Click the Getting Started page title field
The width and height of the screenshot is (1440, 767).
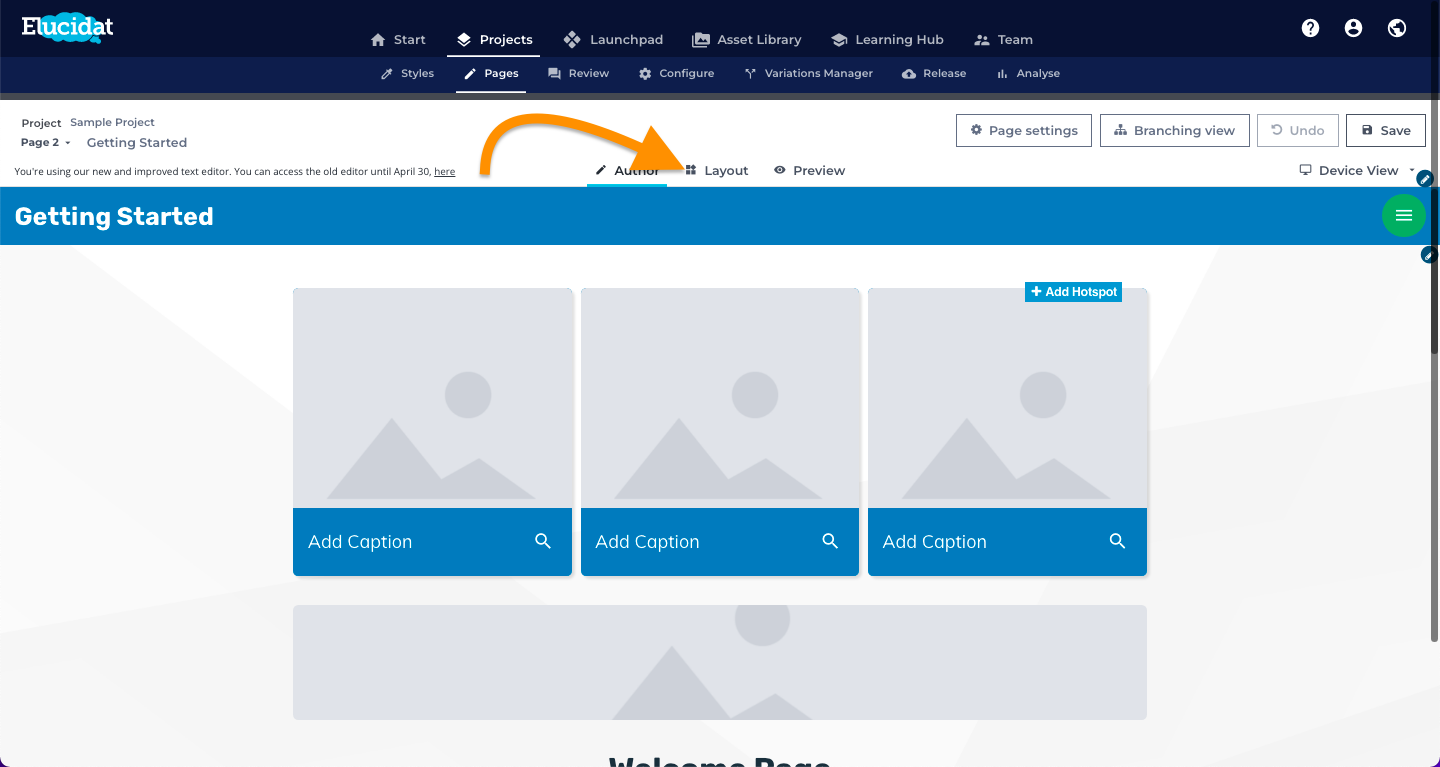tap(137, 143)
